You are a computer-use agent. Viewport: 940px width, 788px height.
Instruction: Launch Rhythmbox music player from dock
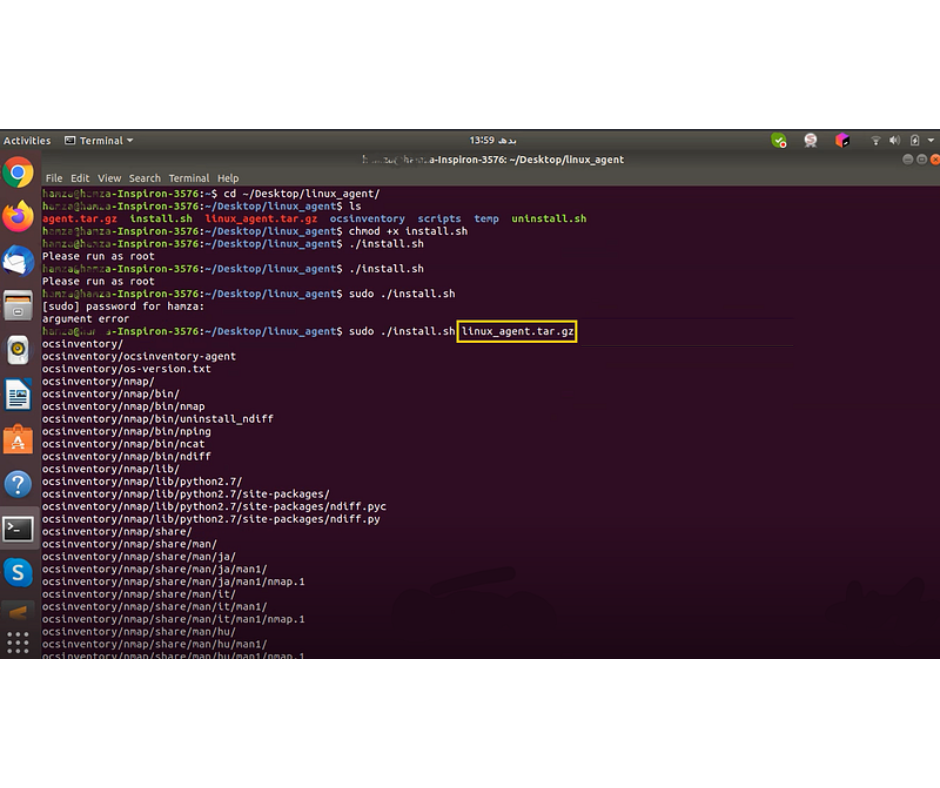(x=18, y=350)
